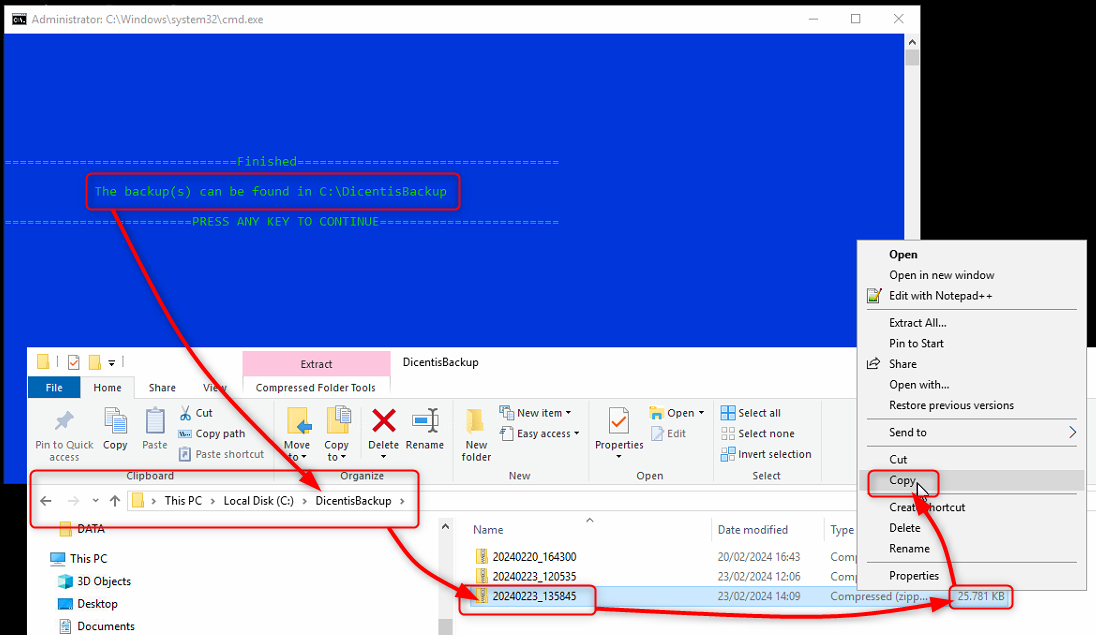Click This PC breadcrumb
Viewport: 1096px width, 635px height.
[x=183, y=501]
